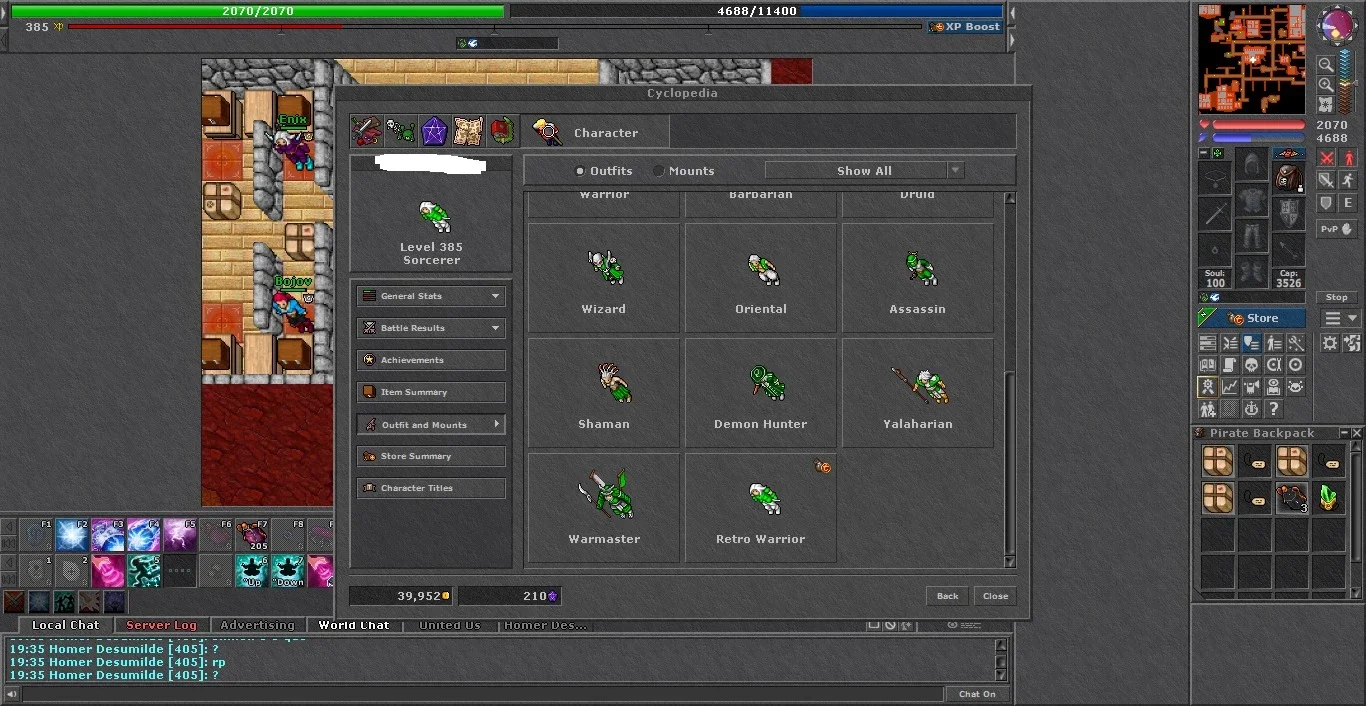Click the Back button in Cyclopedia
1366x706 pixels.
click(x=947, y=596)
